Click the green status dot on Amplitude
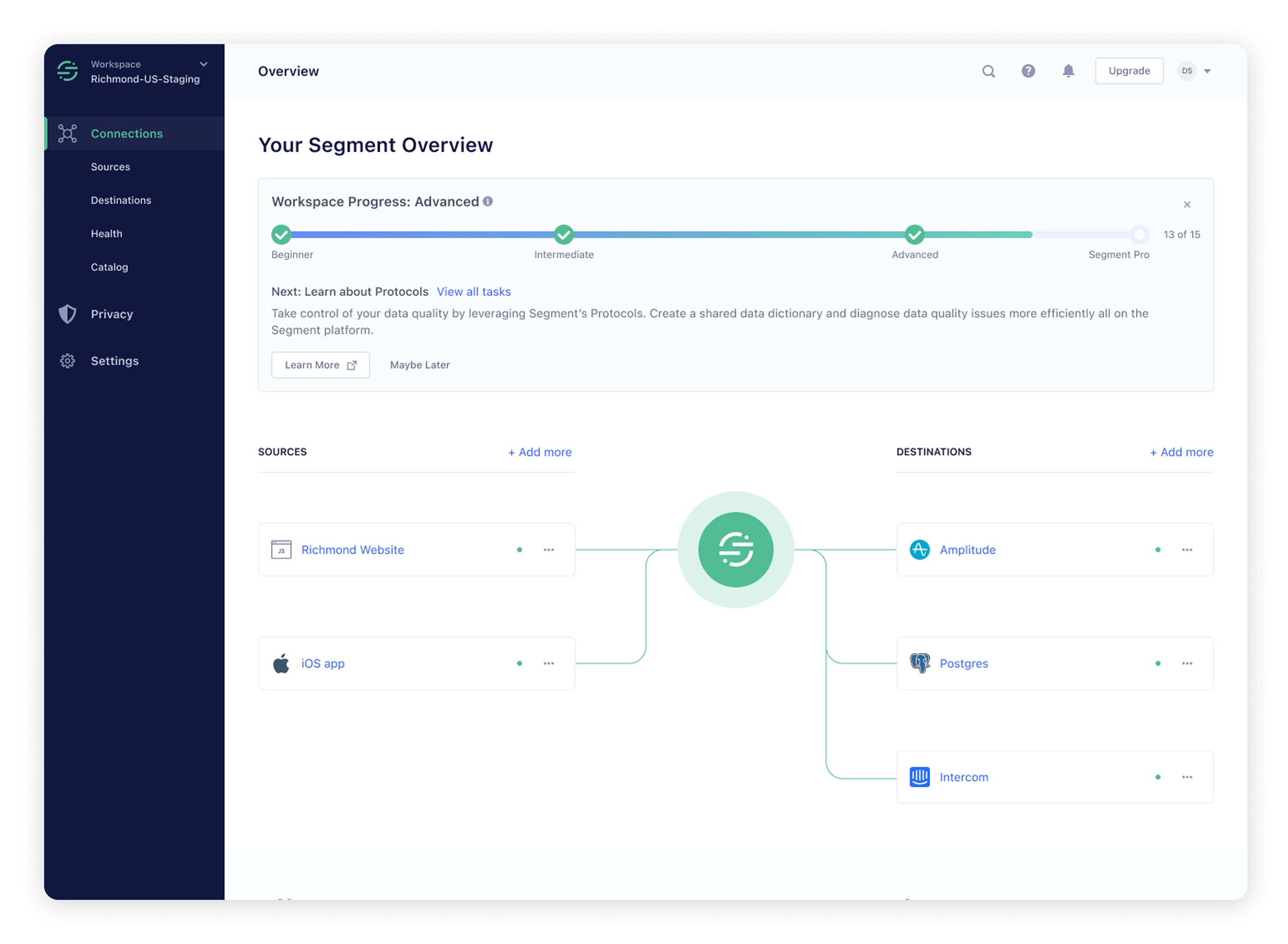1288x944 pixels. click(x=1158, y=550)
